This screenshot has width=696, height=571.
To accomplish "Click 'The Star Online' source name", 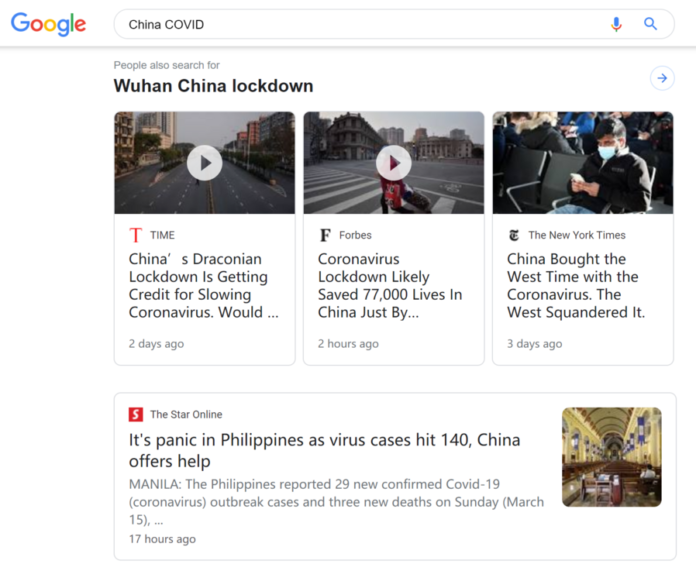I will pyautogui.click(x=186, y=414).
